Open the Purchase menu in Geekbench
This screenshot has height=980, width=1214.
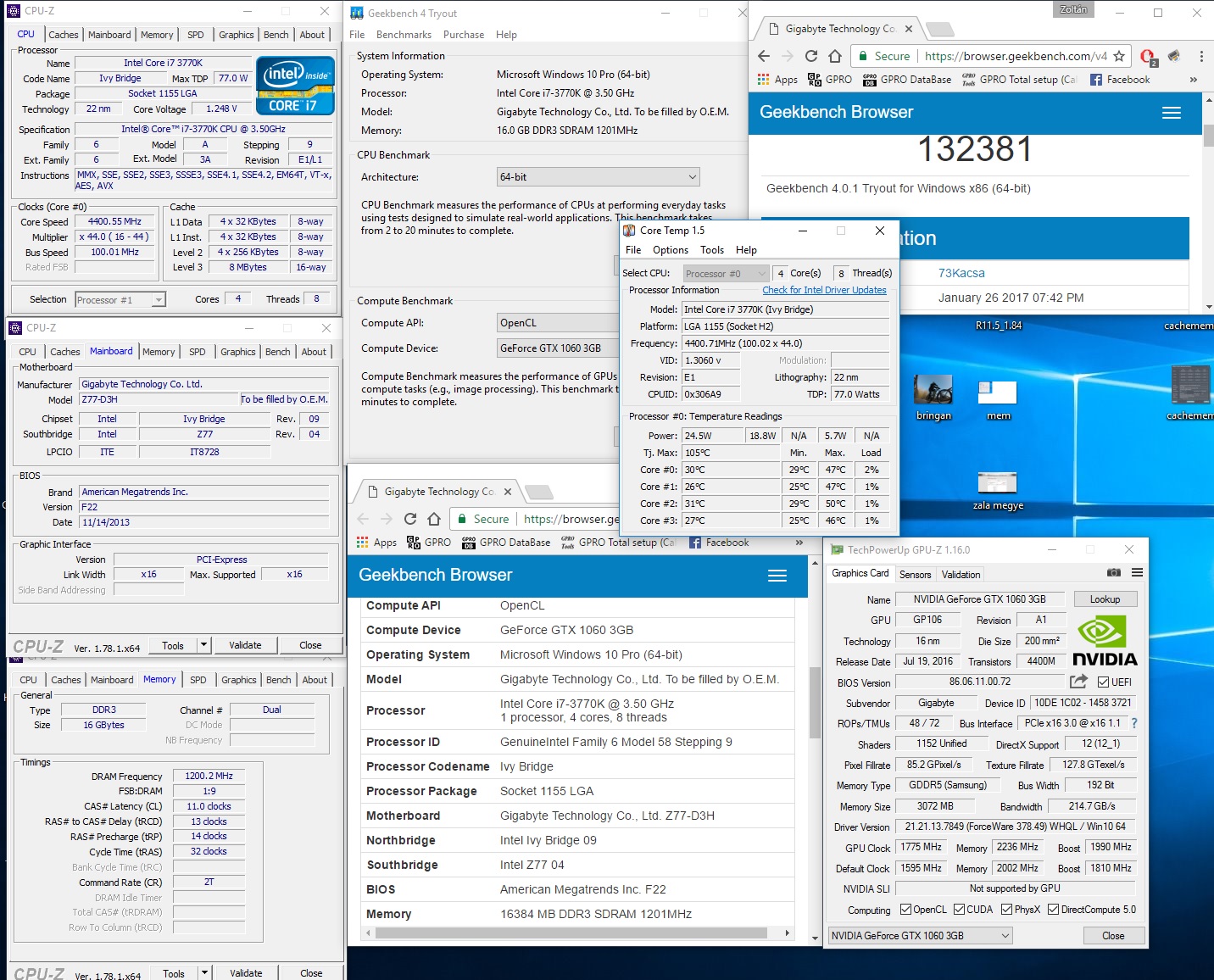[x=464, y=35]
